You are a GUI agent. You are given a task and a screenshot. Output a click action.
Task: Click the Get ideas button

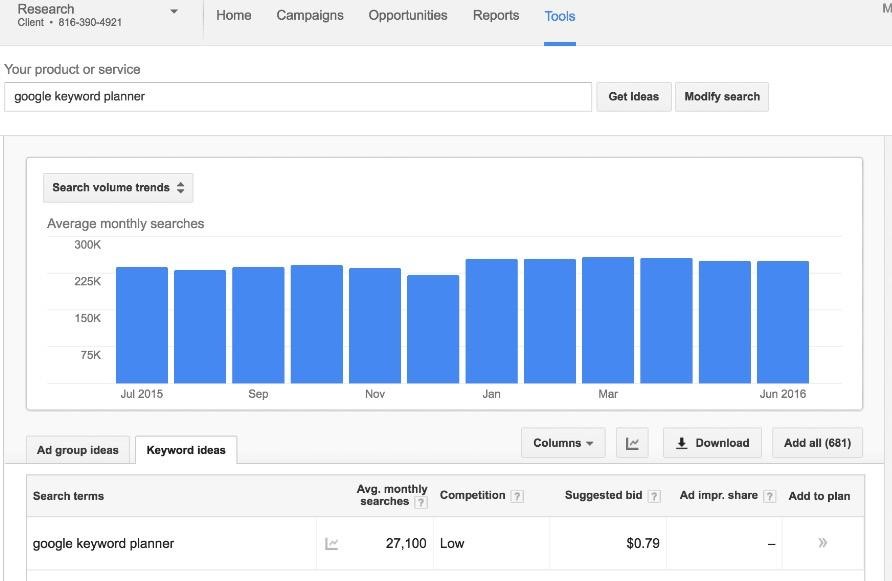(x=634, y=97)
